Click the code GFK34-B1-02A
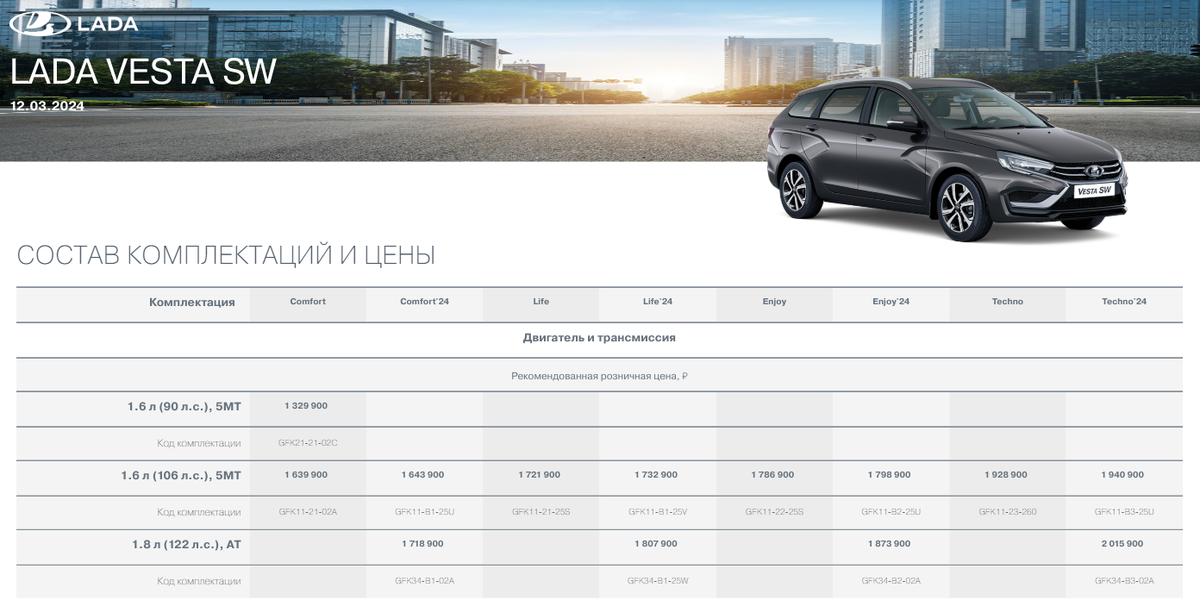The width and height of the screenshot is (1200, 600). (x=424, y=580)
